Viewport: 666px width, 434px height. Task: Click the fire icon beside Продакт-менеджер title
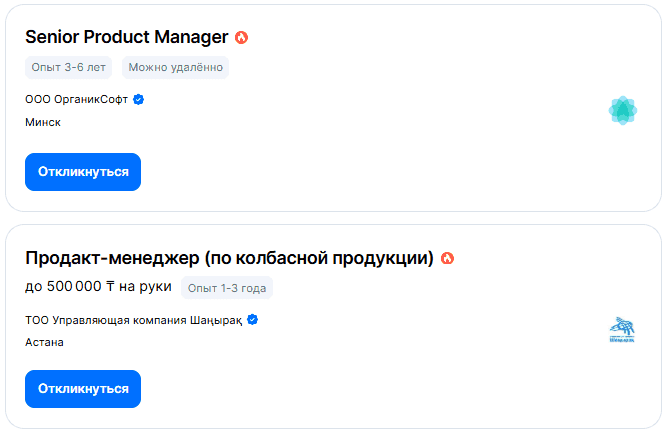point(447,258)
